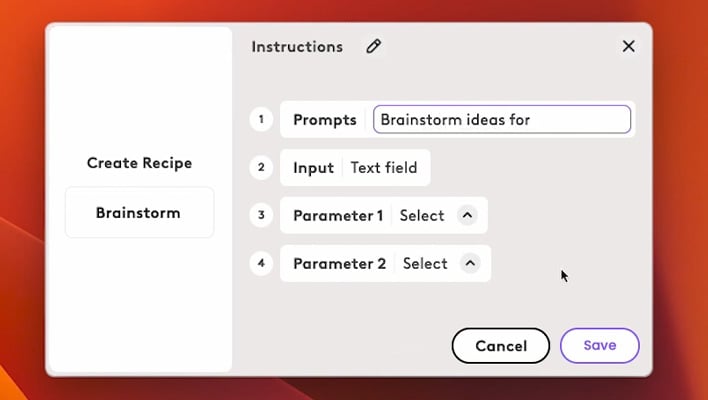Close the recipe dialog with the X
Screen dimensions: 708x400
tap(628, 46)
